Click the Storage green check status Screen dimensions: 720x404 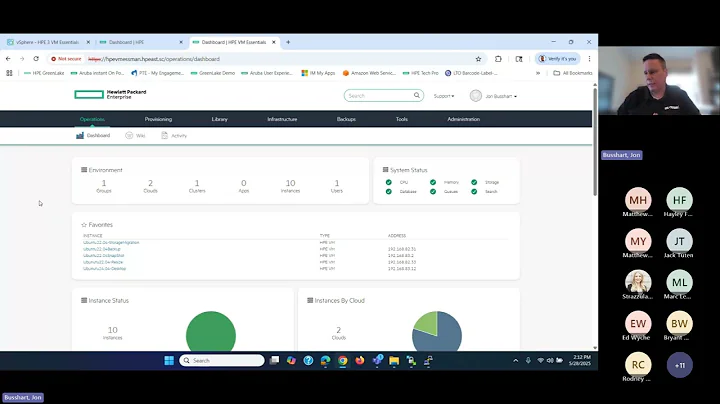[474, 182]
